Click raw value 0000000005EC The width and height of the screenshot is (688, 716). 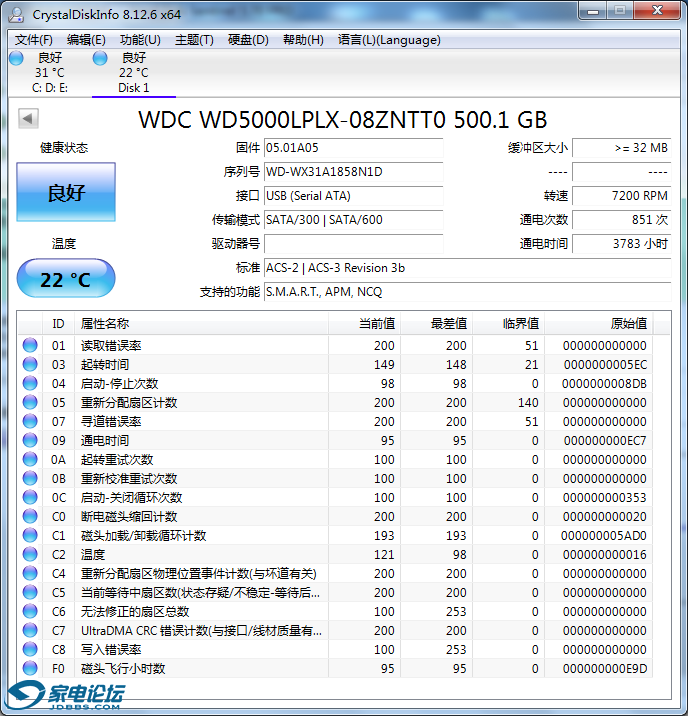point(605,365)
